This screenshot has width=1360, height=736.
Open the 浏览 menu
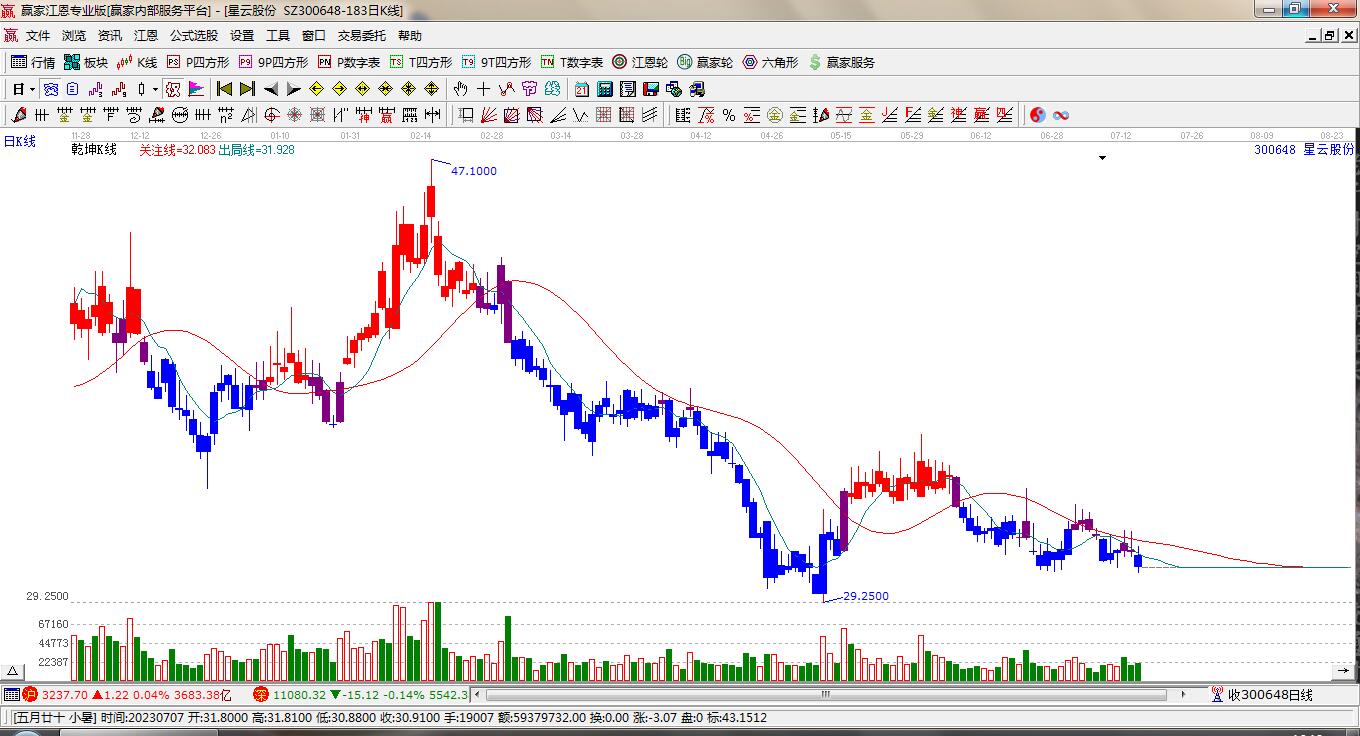click(x=74, y=36)
